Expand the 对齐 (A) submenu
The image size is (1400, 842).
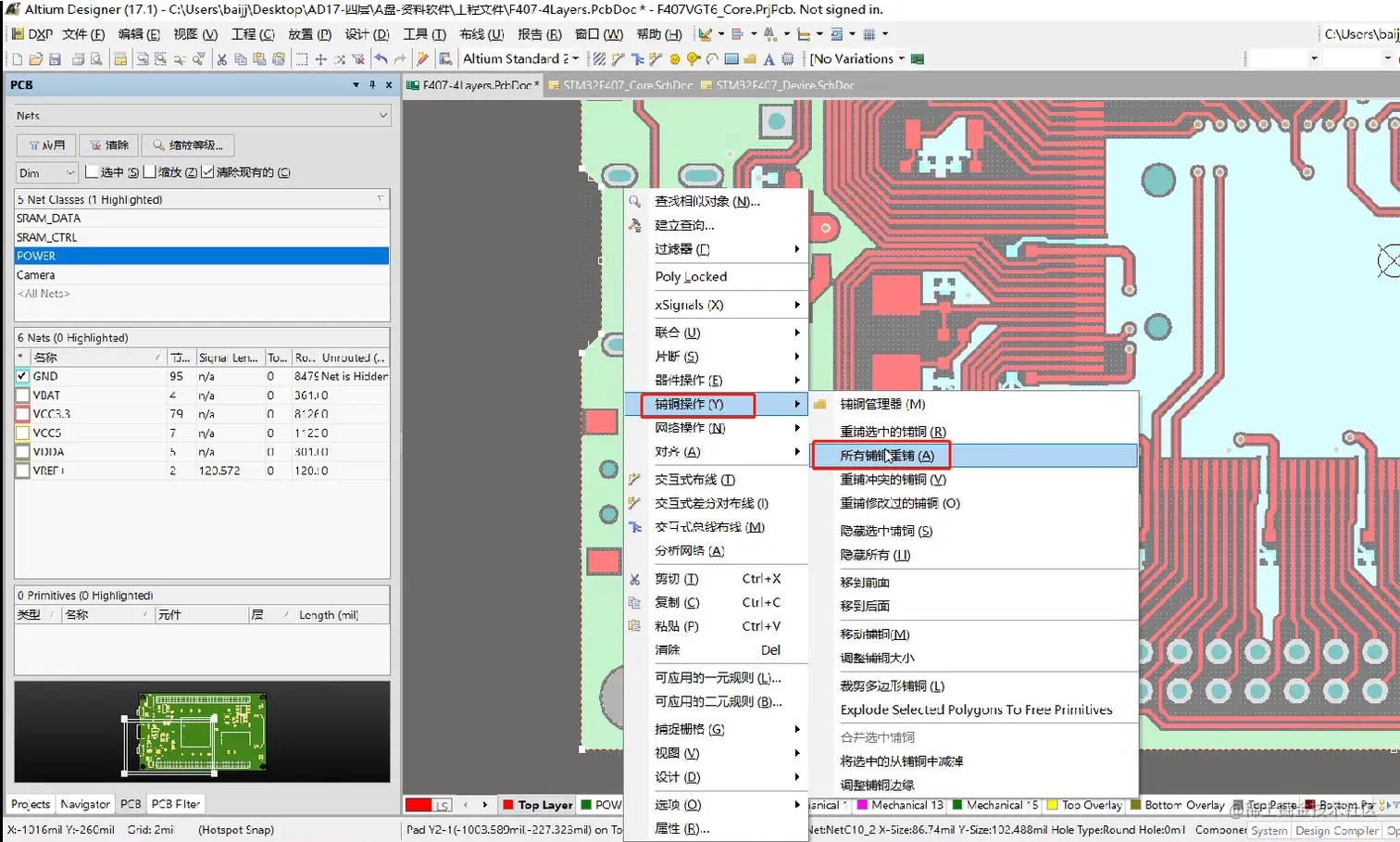(716, 452)
